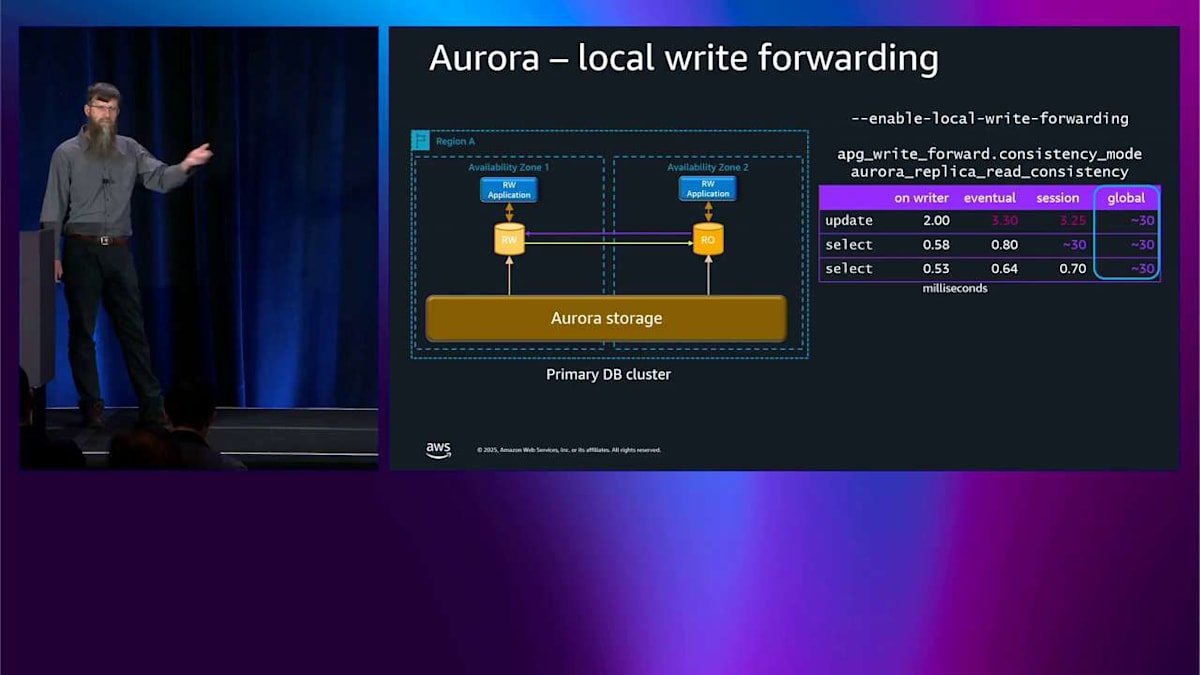Click the "Primary DB cluster" caption
Image resolution: width=1200 pixels, height=675 pixels.
pos(608,374)
